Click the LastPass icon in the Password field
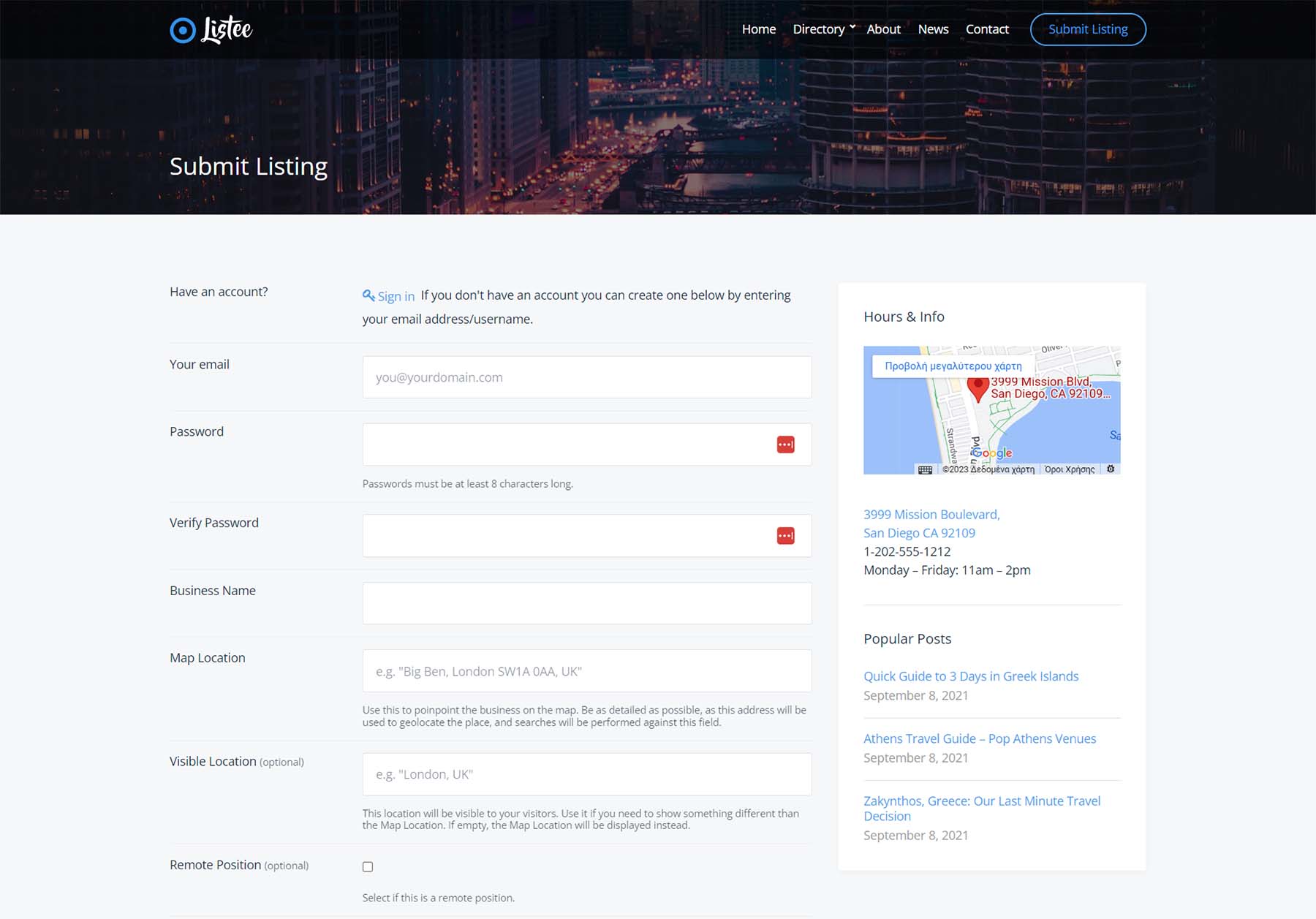This screenshot has width=1316, height=919. tap(784, 444)
